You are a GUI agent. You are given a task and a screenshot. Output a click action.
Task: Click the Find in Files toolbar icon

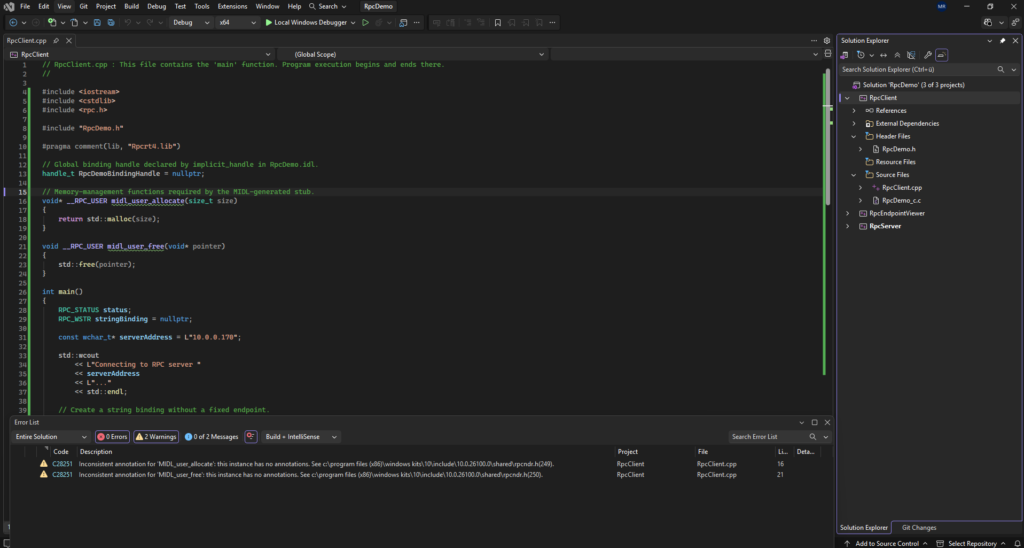403,22
